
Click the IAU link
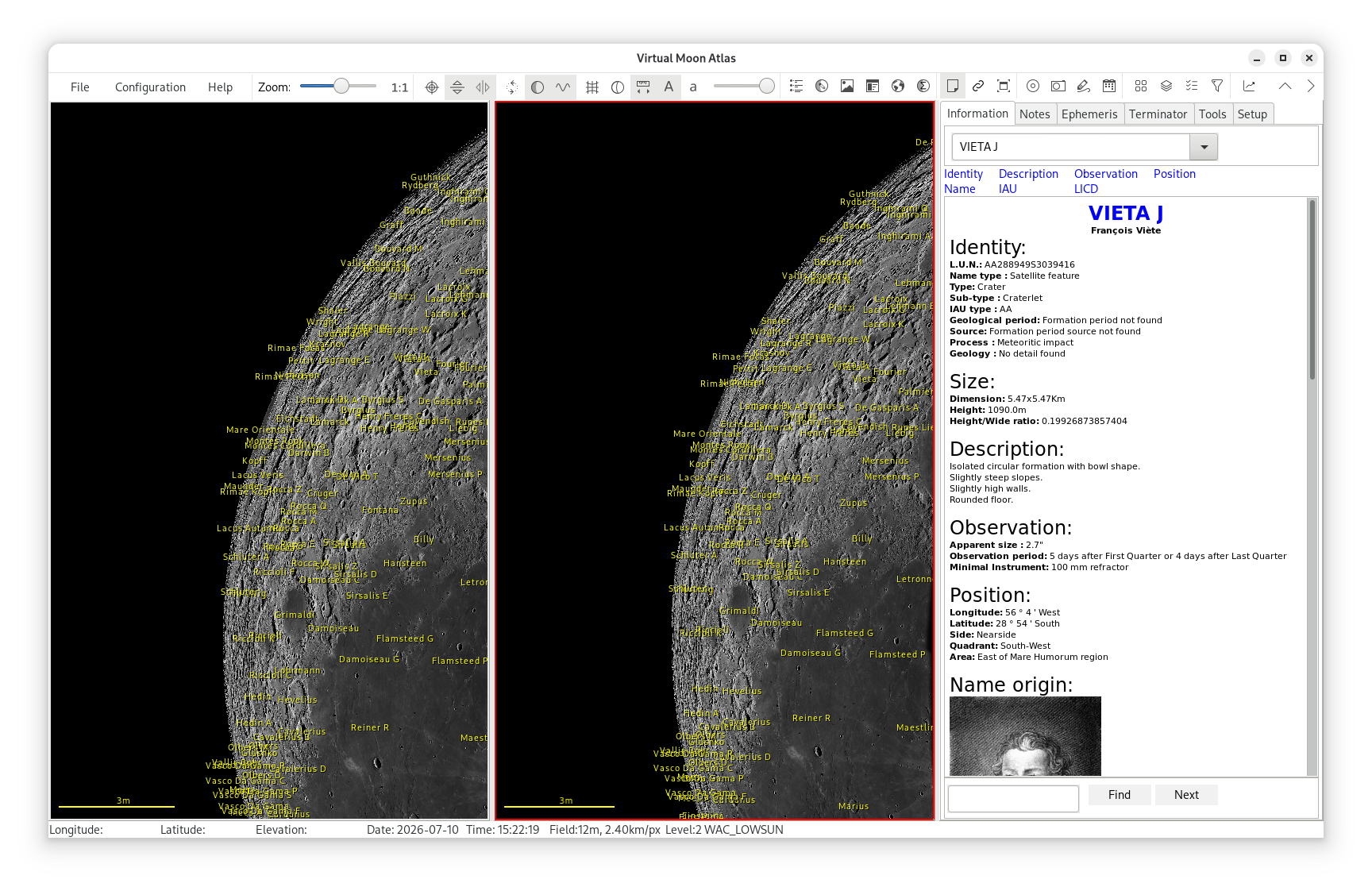click(x=1008, y=189)
